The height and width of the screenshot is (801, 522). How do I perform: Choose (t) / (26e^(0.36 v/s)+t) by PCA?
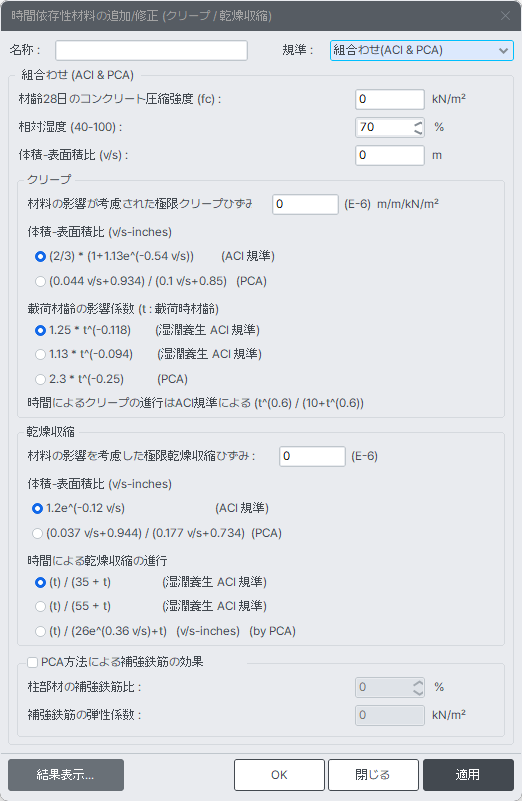point(40,631)
